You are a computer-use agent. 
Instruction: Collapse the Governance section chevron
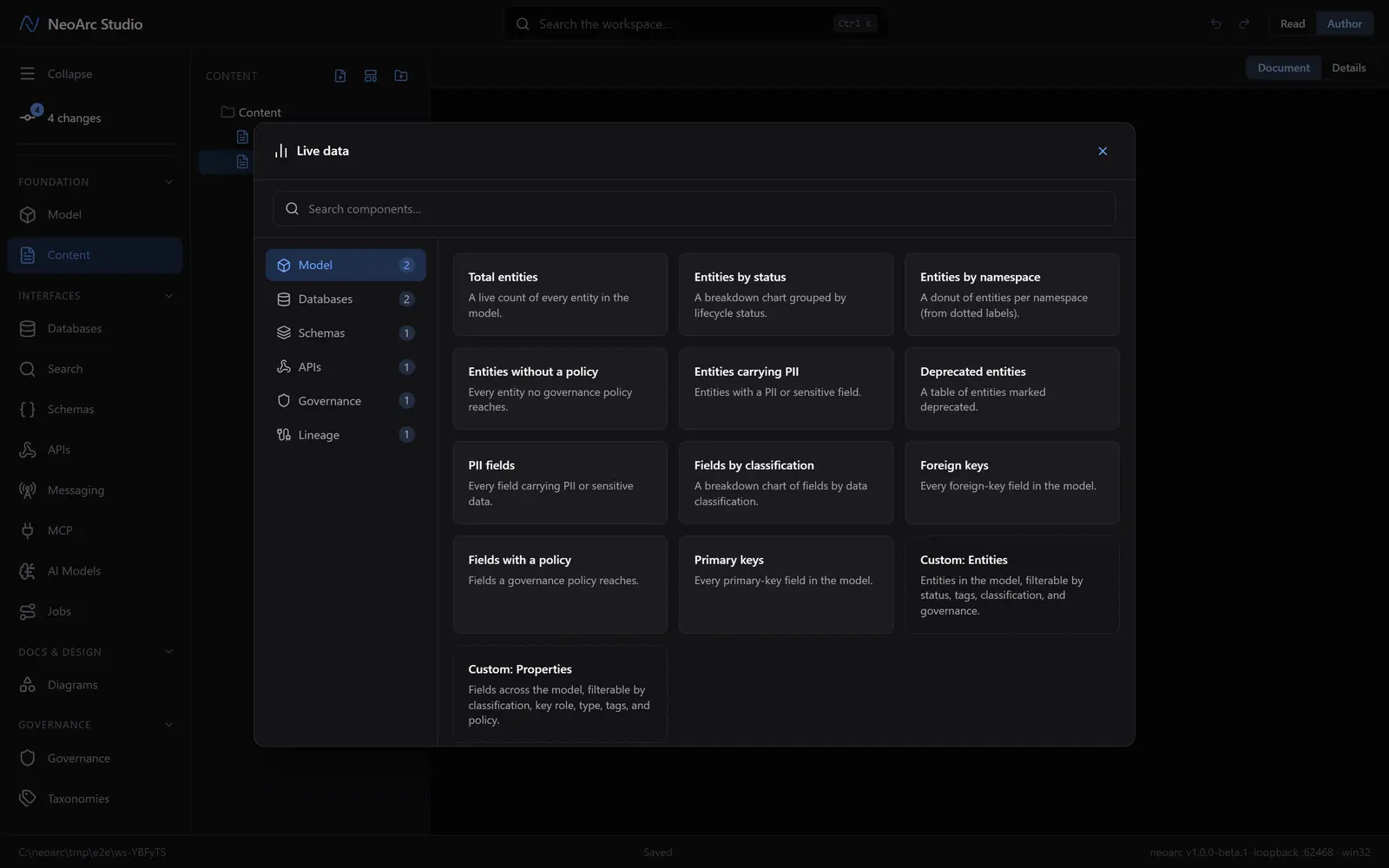[168, 725]
